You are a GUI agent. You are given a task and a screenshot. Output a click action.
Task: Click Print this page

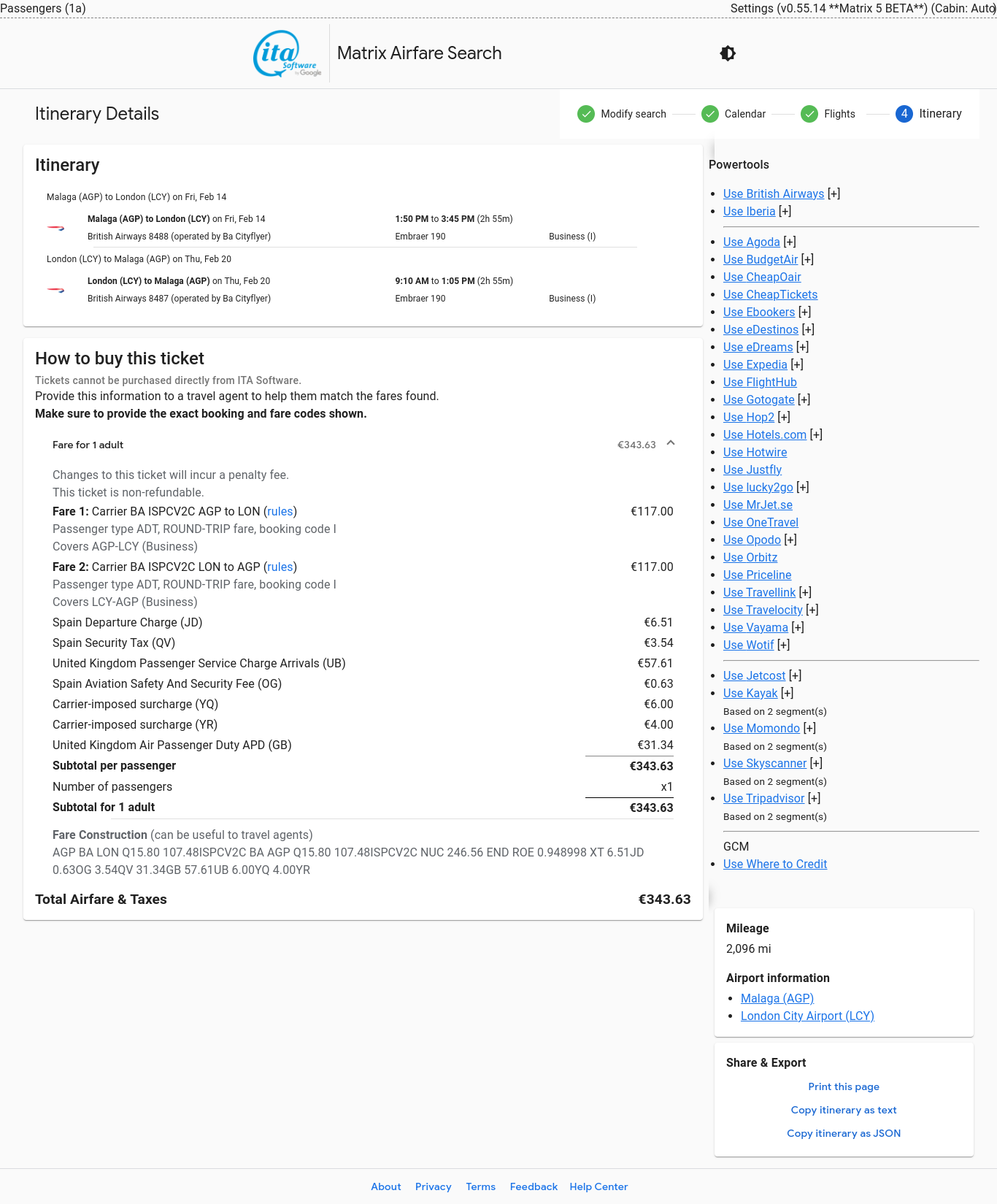coord(844,1086)
